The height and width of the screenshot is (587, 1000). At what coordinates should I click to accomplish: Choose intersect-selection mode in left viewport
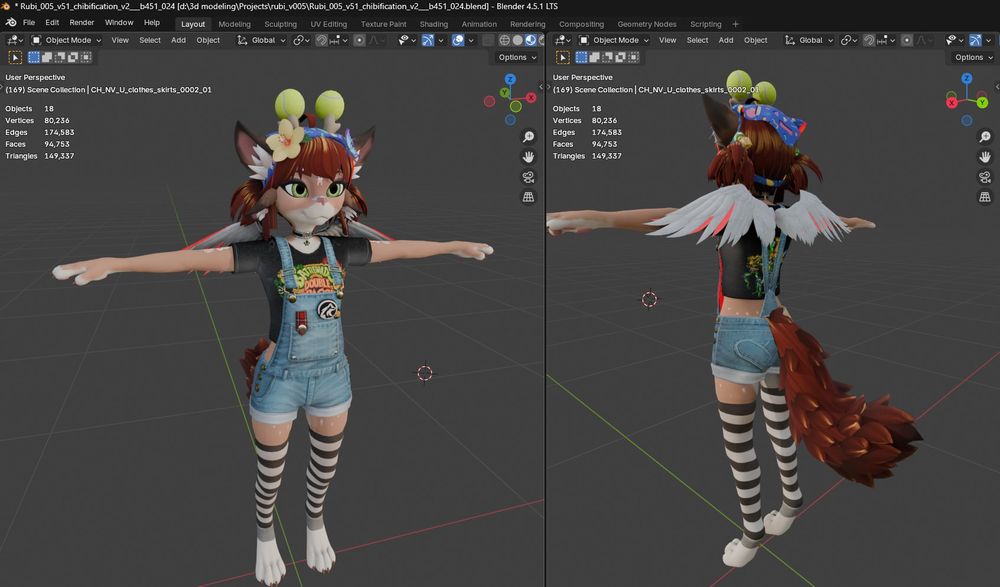click(86, 57)
